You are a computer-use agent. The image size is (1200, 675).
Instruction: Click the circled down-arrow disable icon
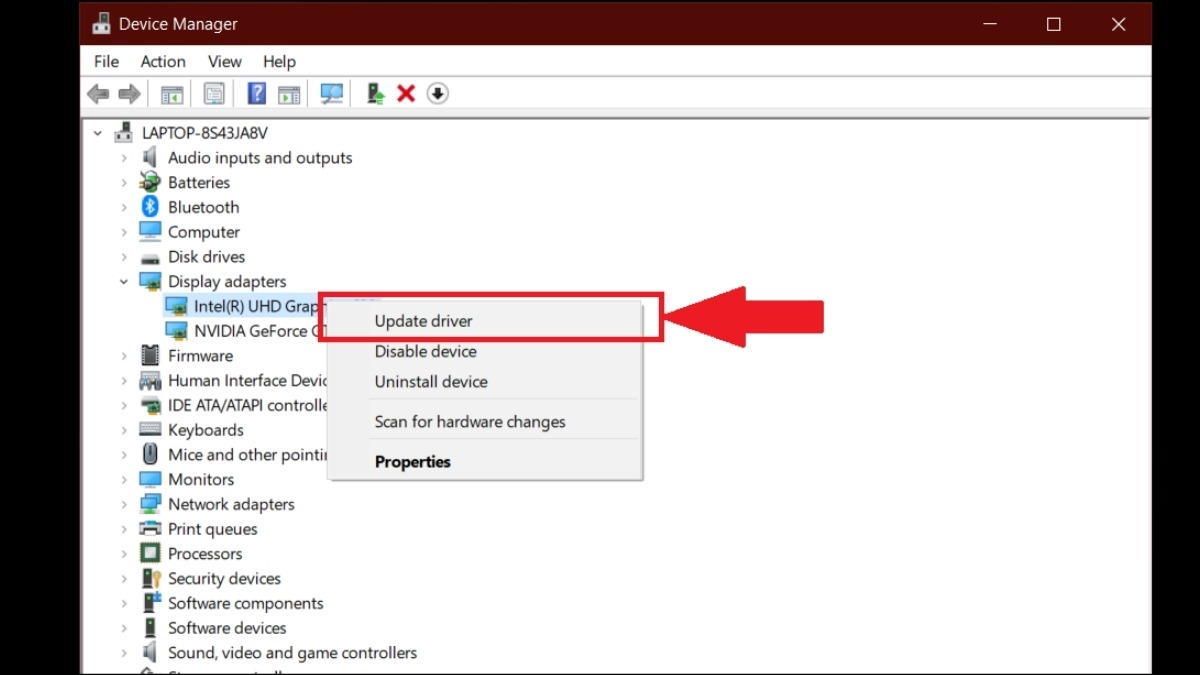[x=438, y=94]
